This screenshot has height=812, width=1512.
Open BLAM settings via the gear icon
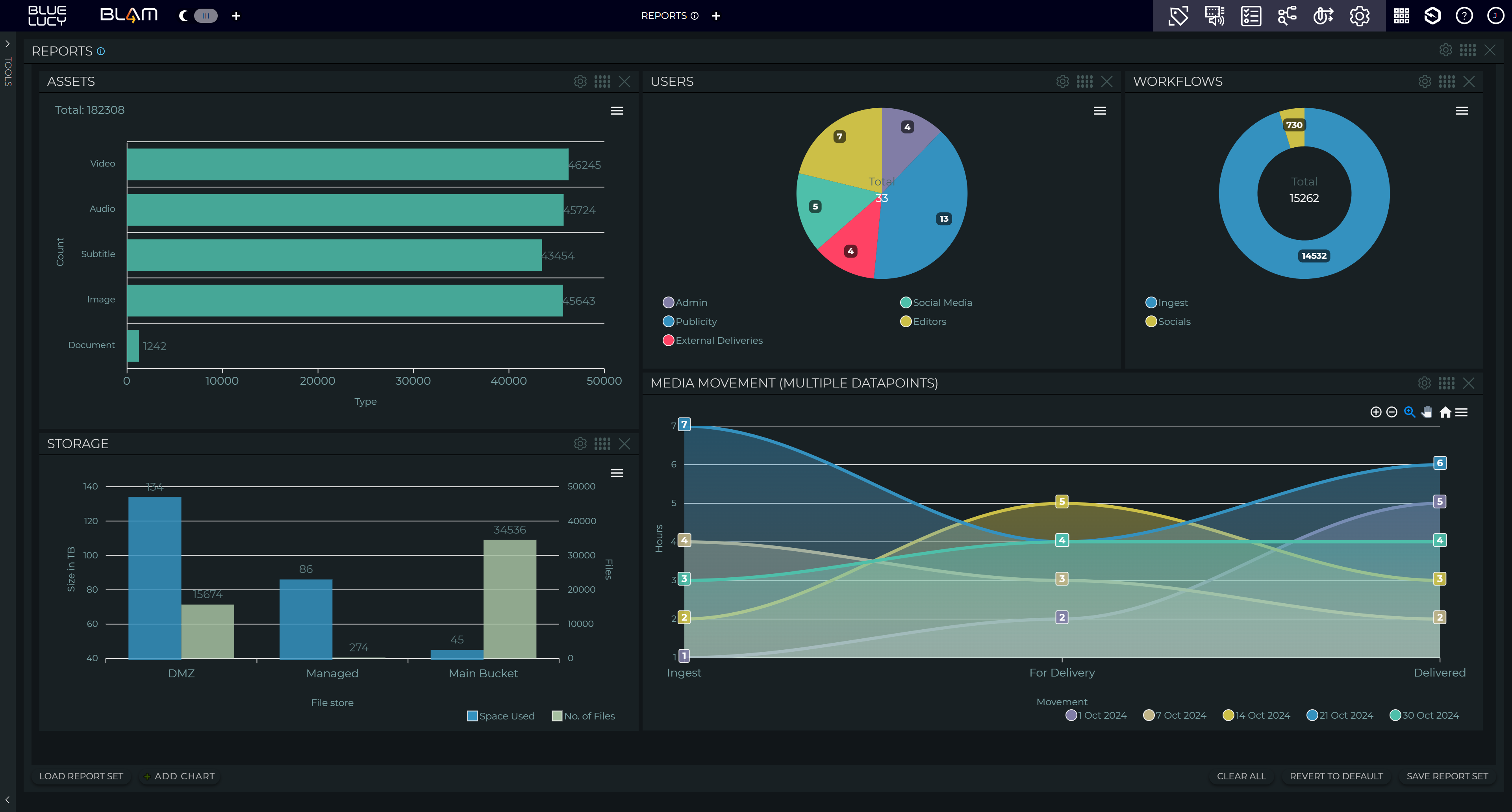pyautogui.click(x=1359, y=16)
